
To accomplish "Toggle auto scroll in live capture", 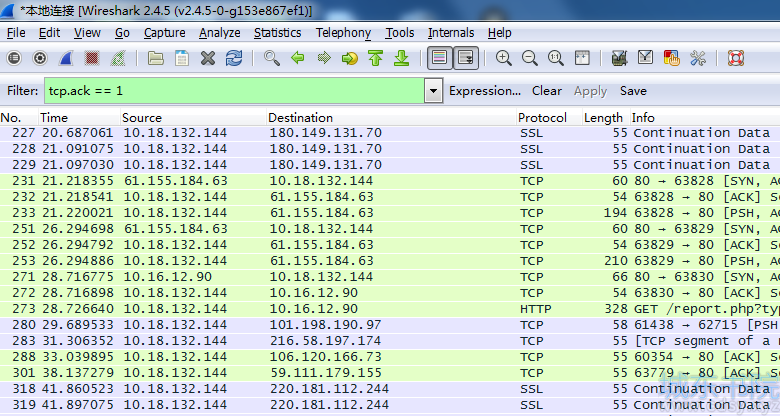I will [466, 58].
